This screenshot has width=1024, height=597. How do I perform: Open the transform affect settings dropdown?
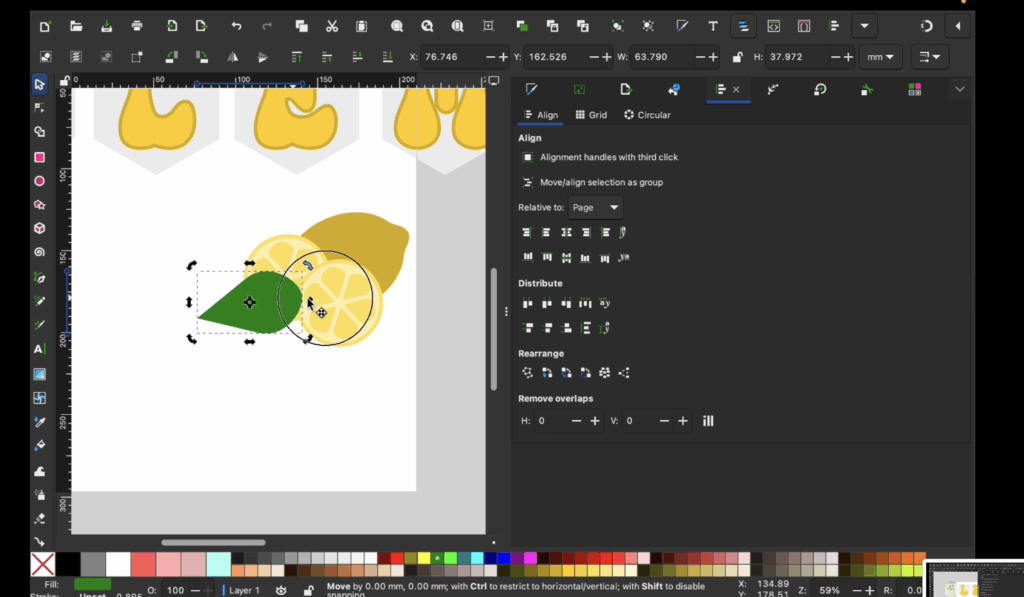pyautogui.click(x=929, y=57)
